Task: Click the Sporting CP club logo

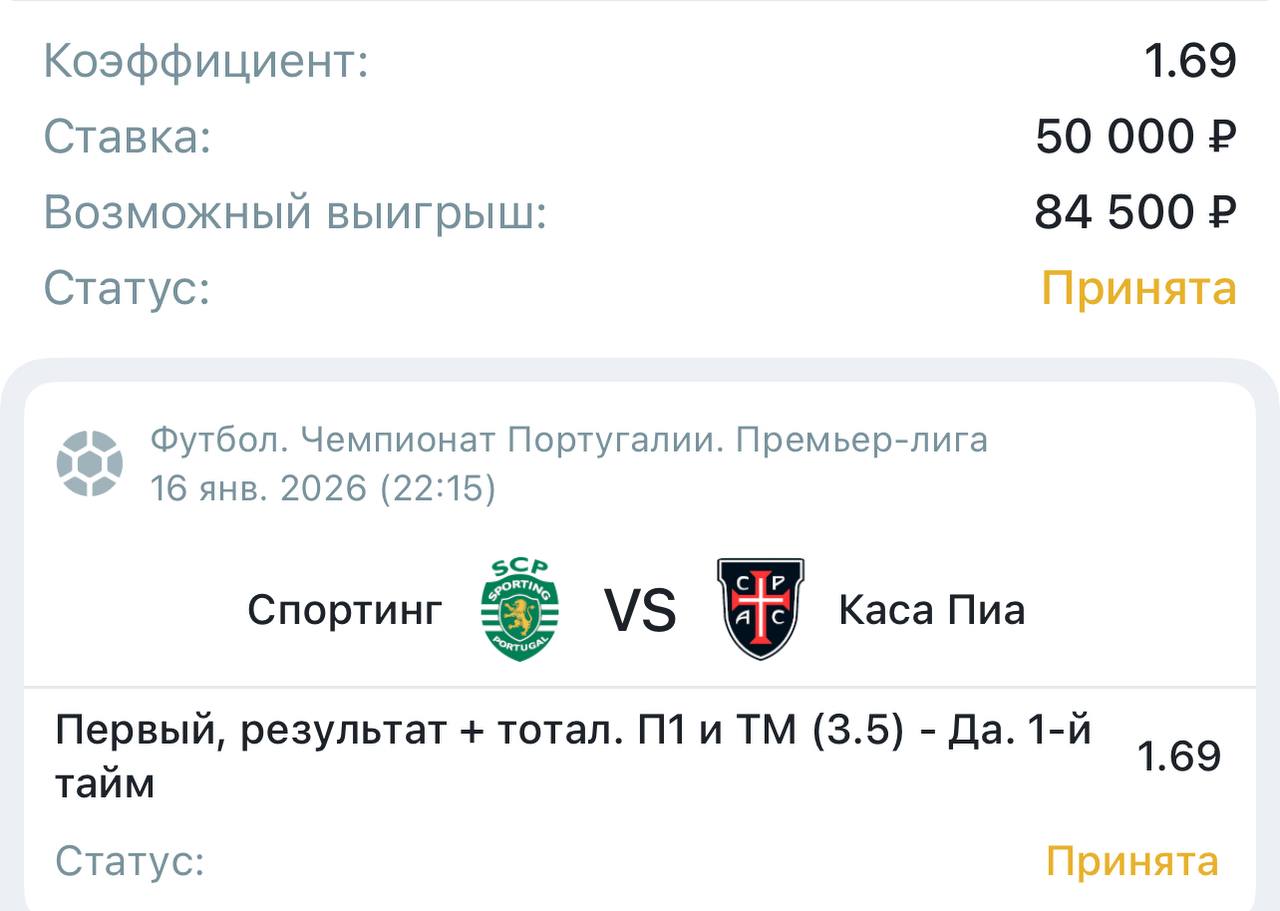Action: tap(520, 610)
